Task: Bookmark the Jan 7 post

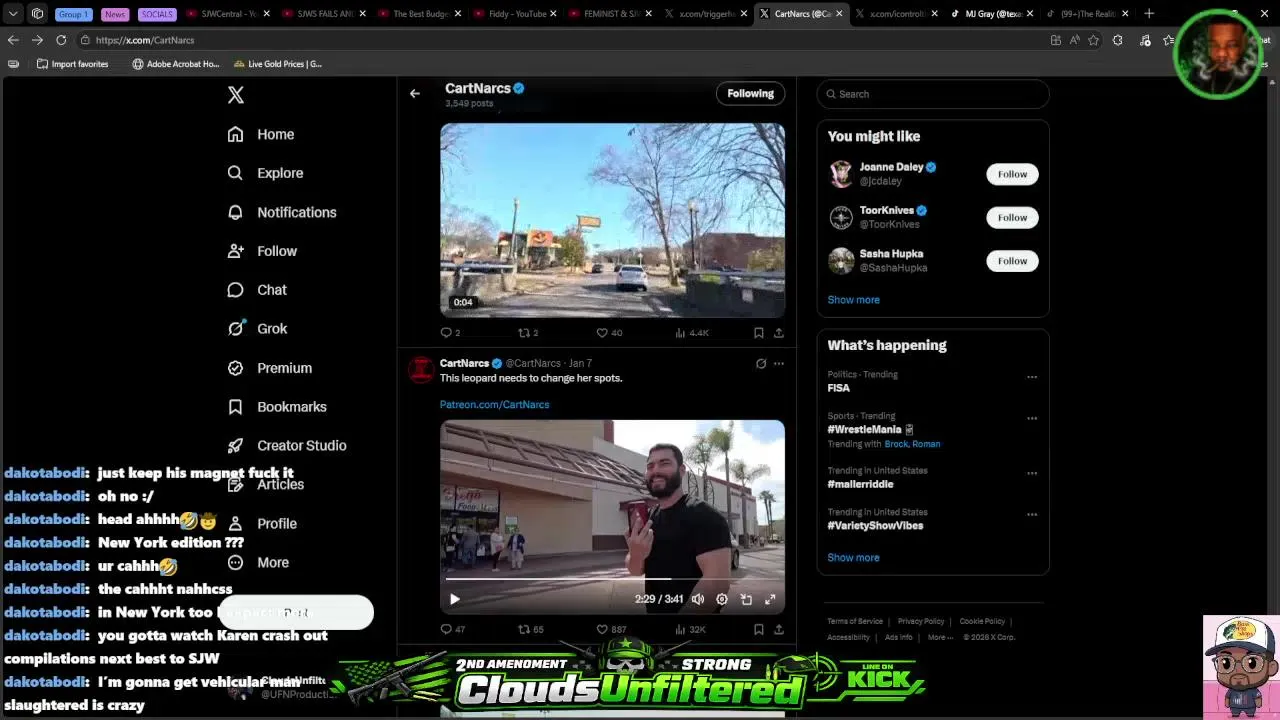Action: point(759,629)
